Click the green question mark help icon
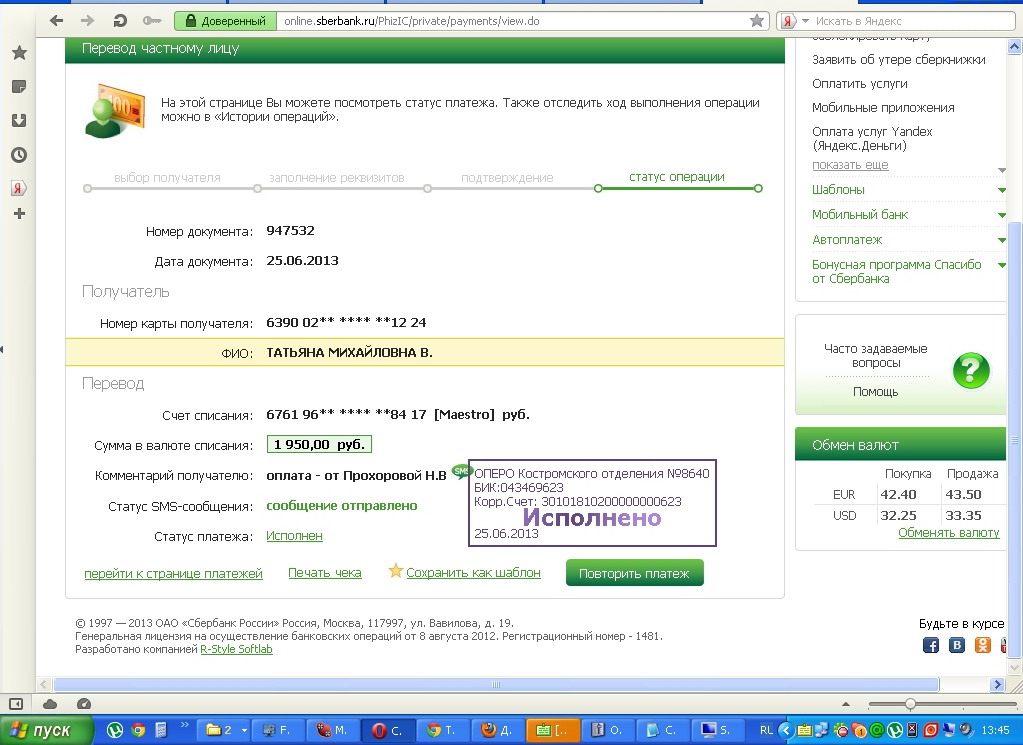 (971, 371)
